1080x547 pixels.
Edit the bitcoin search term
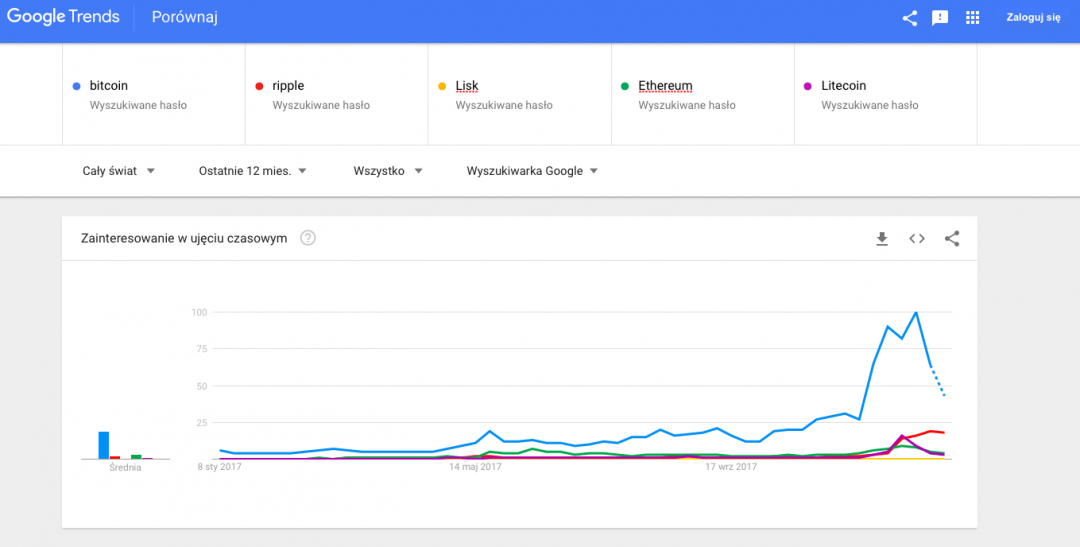109,86
